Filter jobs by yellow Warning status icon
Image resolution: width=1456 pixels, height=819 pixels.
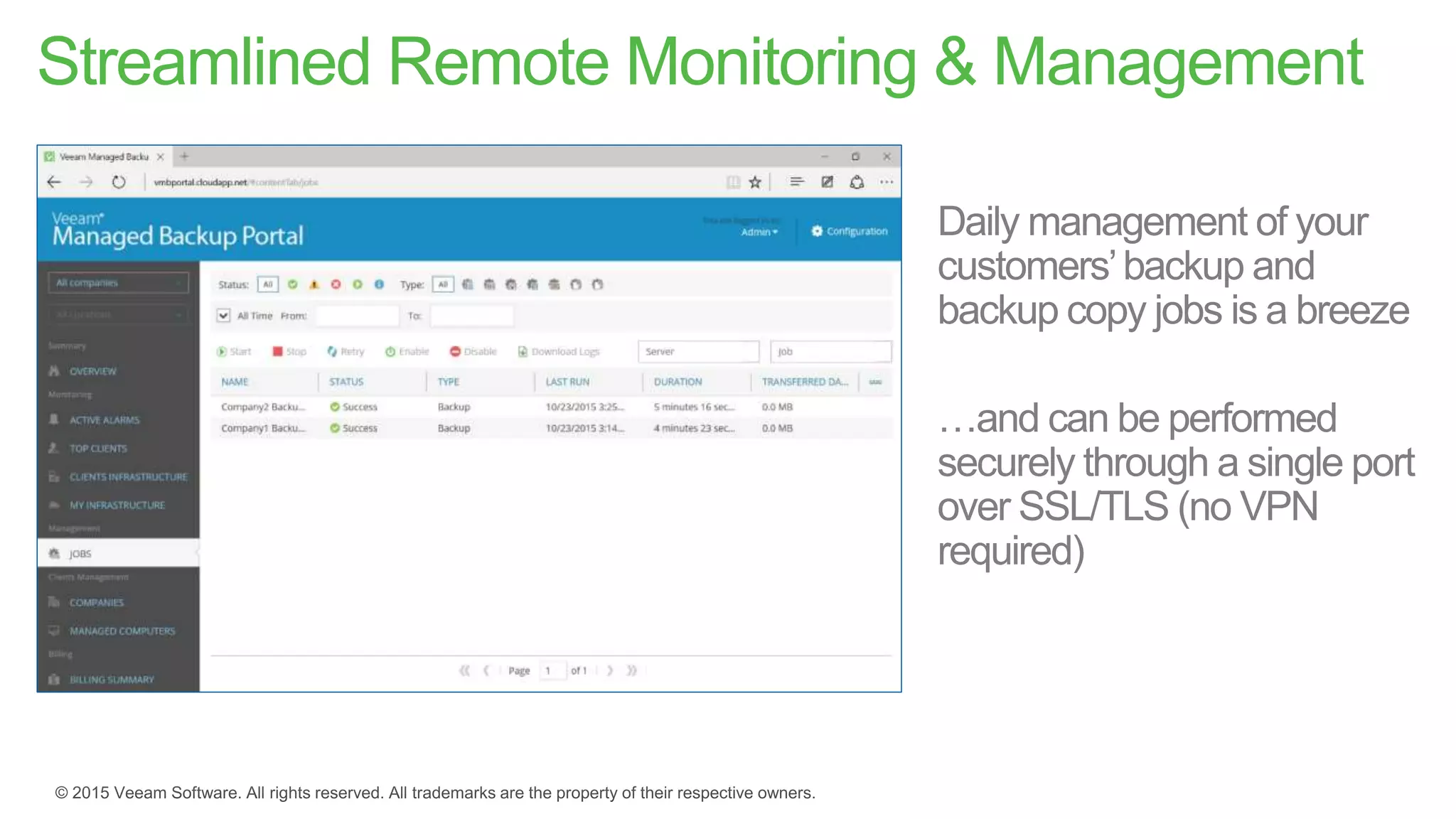pos(314,284)
